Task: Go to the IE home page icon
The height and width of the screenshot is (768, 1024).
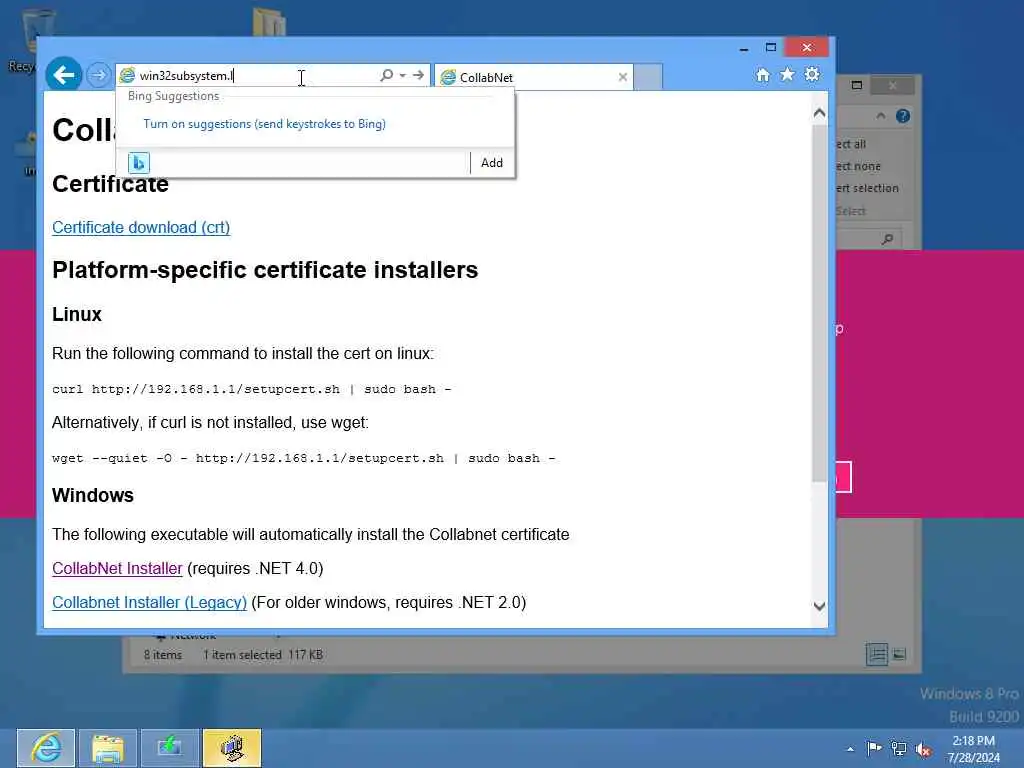Action: pos(762,75)
